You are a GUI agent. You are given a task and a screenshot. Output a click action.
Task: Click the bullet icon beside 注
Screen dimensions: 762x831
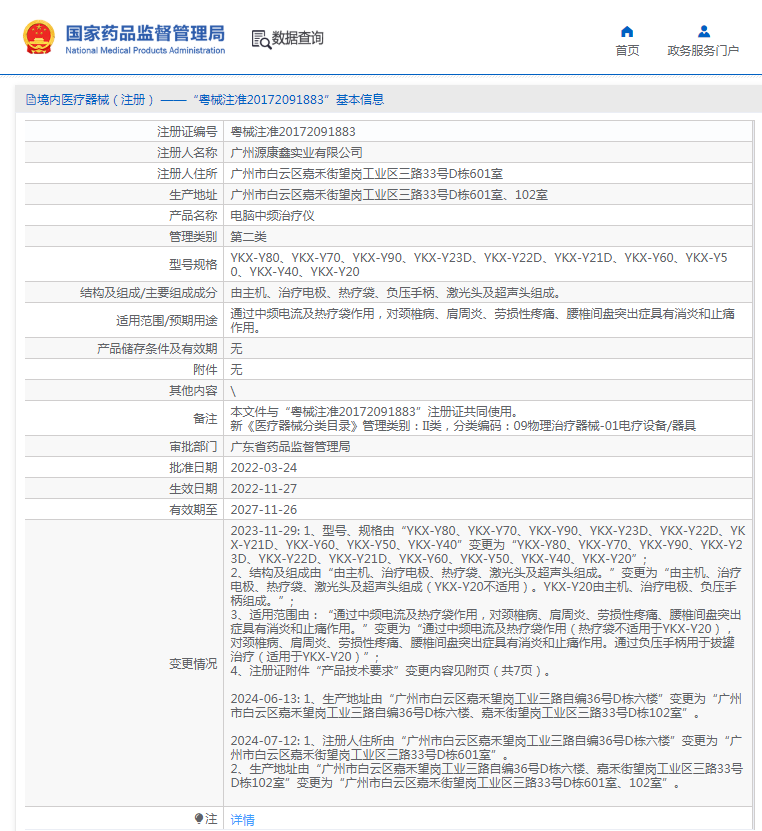click(x=199, y=818)
